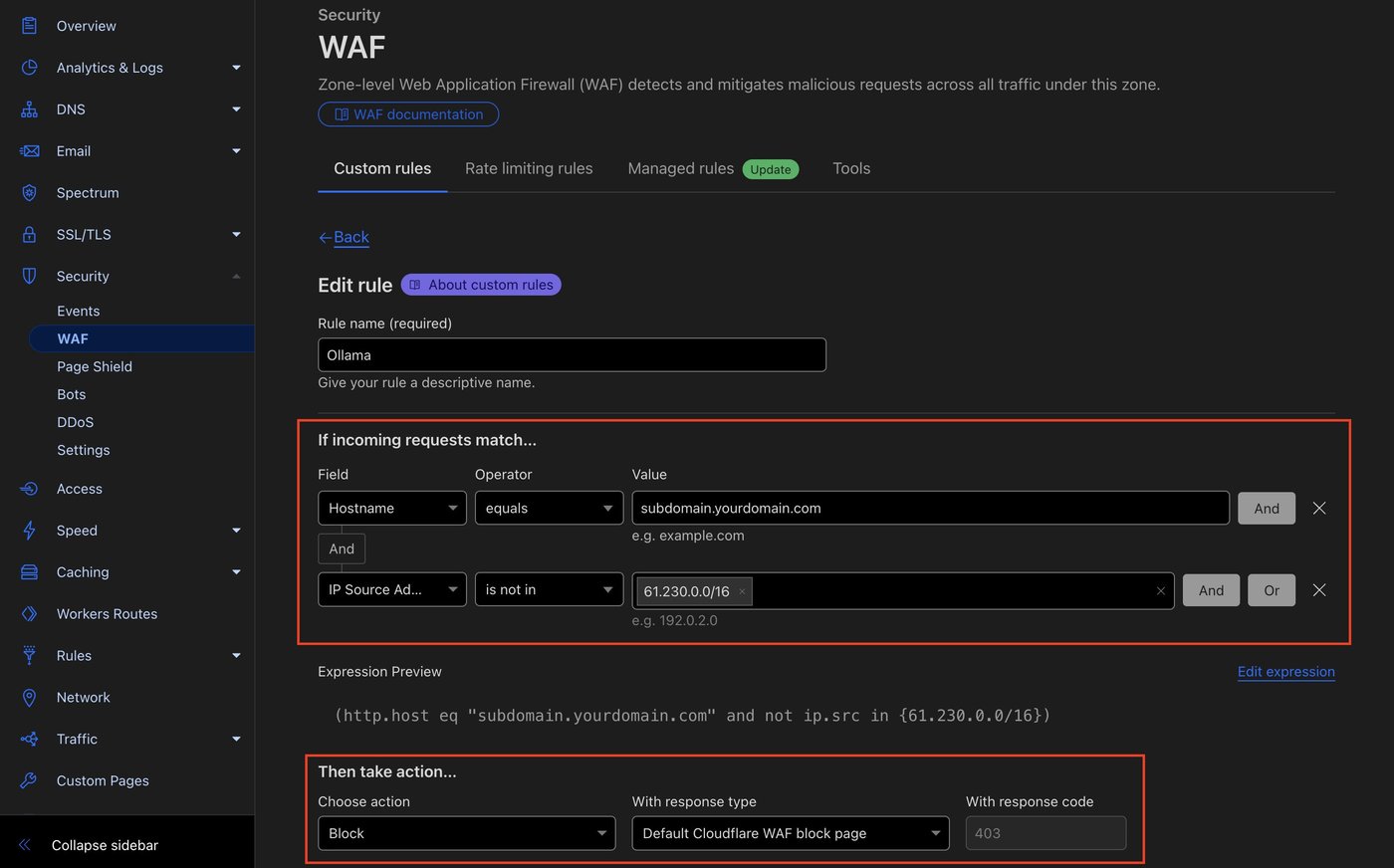Click the Workers Routes diamond icon
Image resolution: width=1394 pixels, height=868 pixels.
pyautogui.click(x=29, y=614)
